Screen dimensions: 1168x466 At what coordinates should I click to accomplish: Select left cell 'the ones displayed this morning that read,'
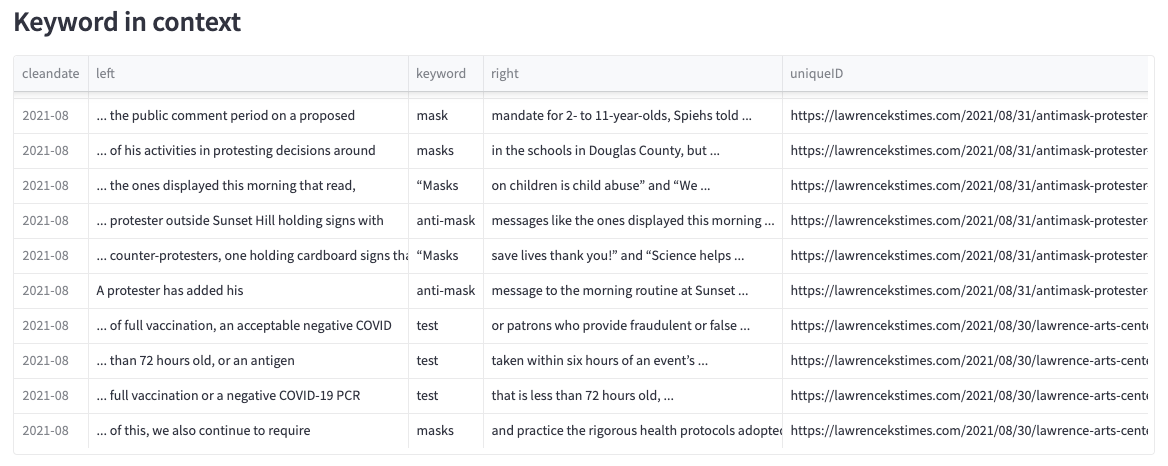point(248,185)
